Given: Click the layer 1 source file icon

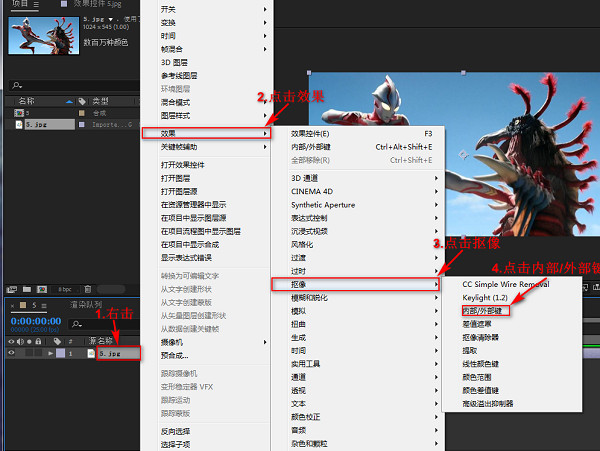Looking at the screenshot, I should click(x=91, y=353).
